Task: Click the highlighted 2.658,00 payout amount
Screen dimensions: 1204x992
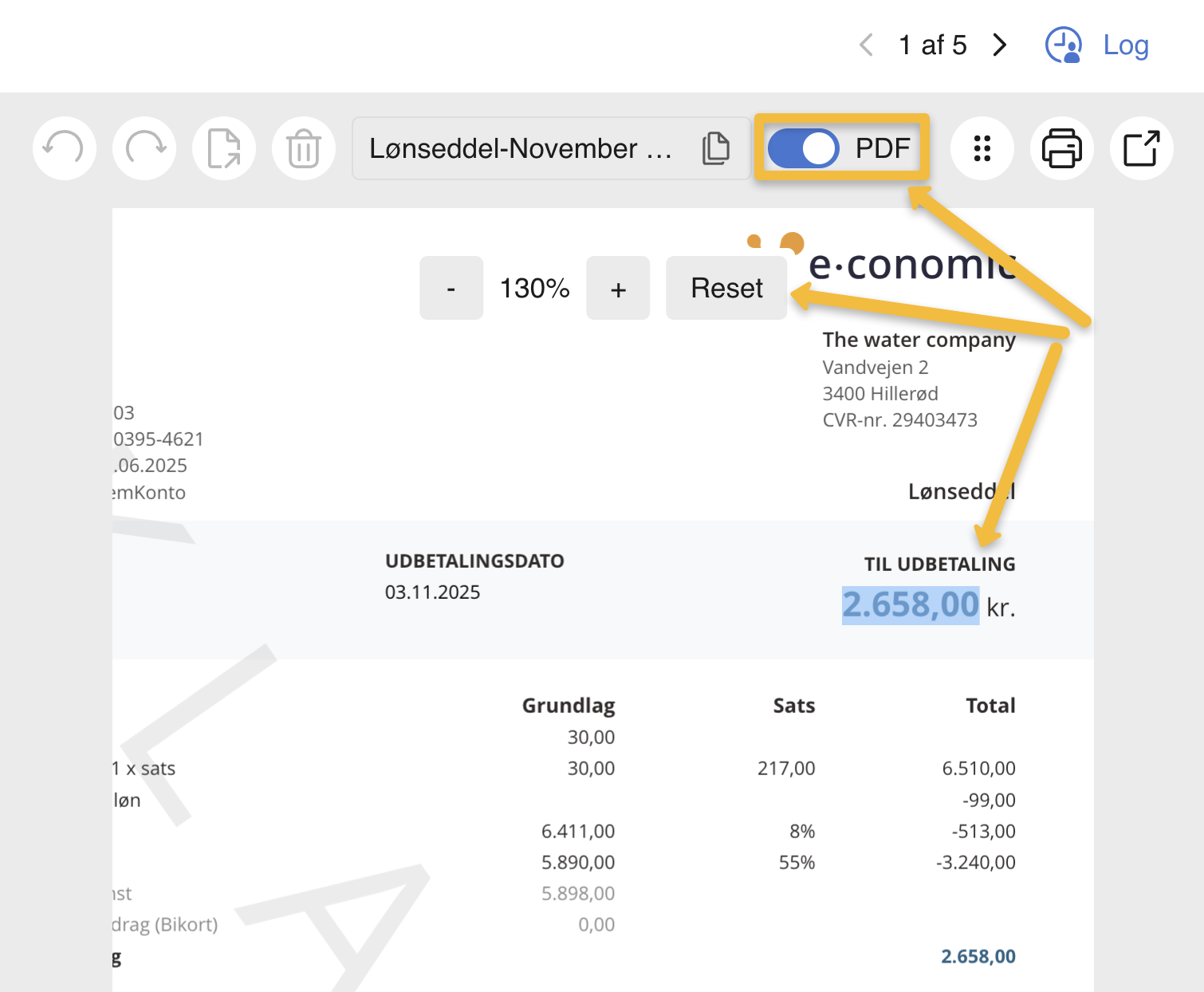Action: pos(910,604)
